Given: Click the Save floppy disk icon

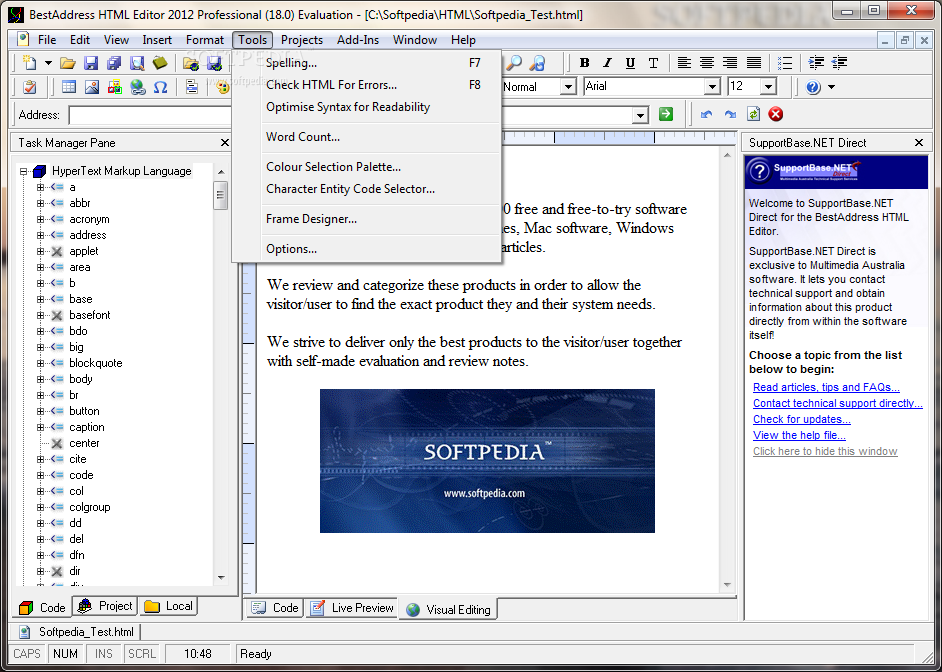Looking at the screenshot, I should pos(91,62).
